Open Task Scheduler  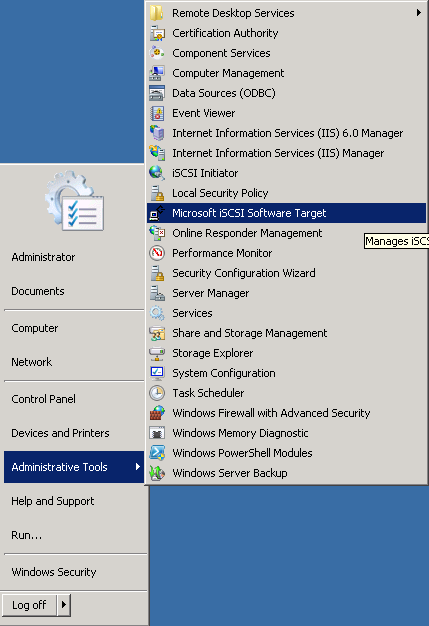coord(286,393)
